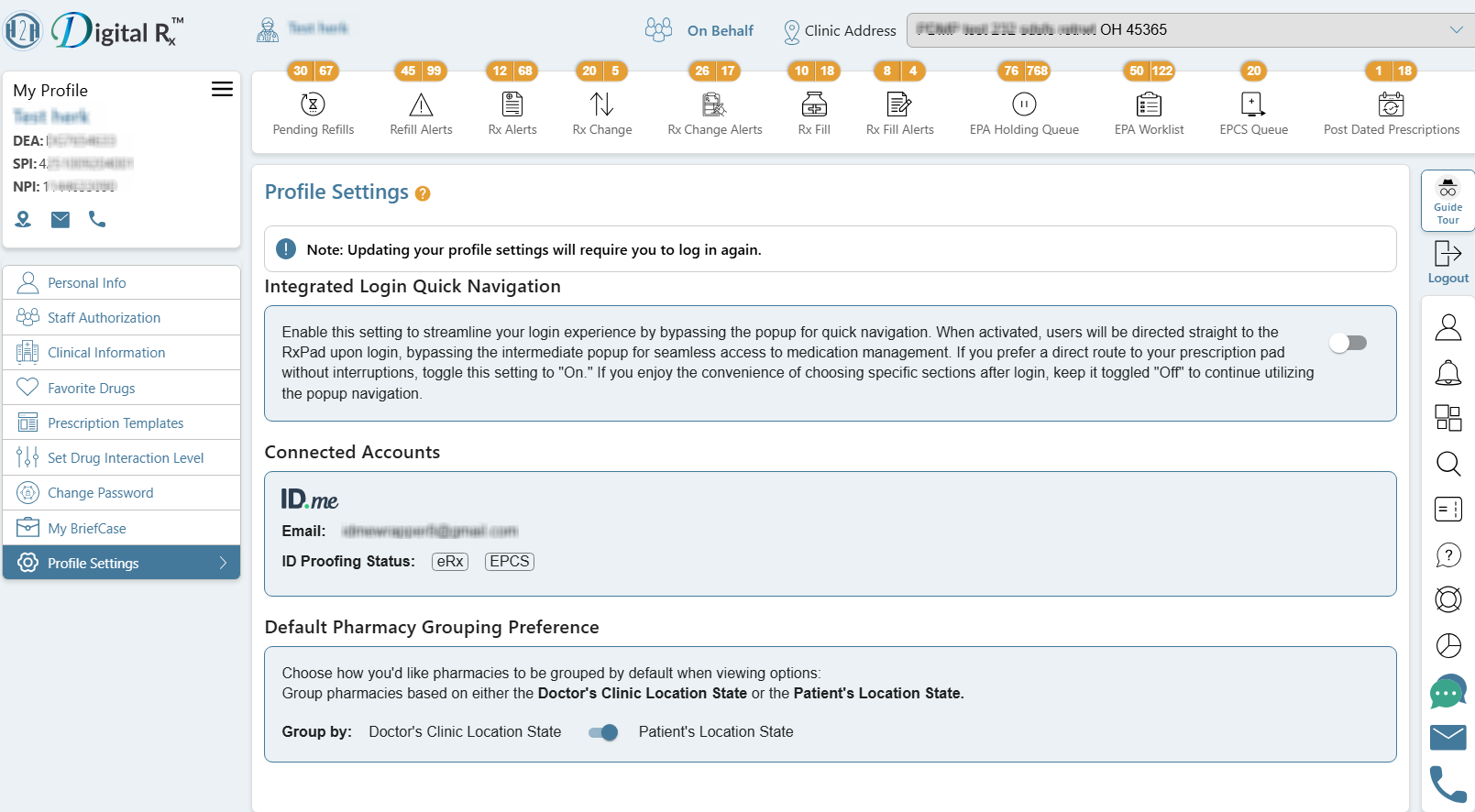1475x812 pixels.
Task: Open Prescription Templates menu item
Action: 122,423
